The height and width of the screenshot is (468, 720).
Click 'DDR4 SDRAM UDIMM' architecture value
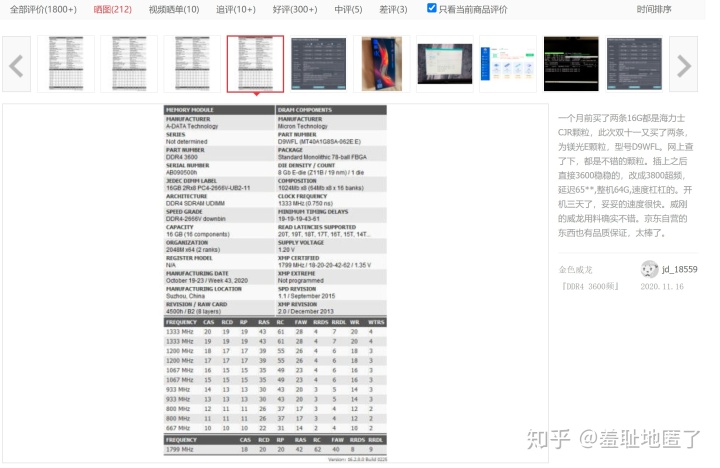coord(195,203)
